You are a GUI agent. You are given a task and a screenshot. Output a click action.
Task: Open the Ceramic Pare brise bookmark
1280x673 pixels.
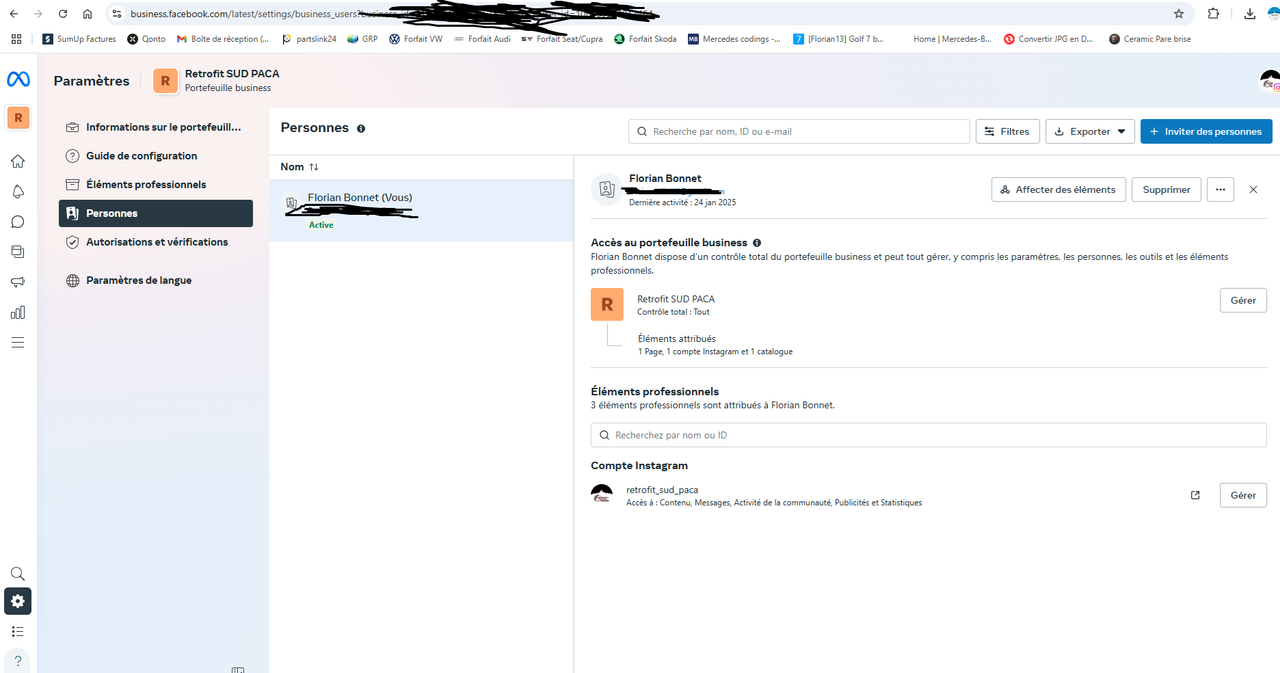1149,39
